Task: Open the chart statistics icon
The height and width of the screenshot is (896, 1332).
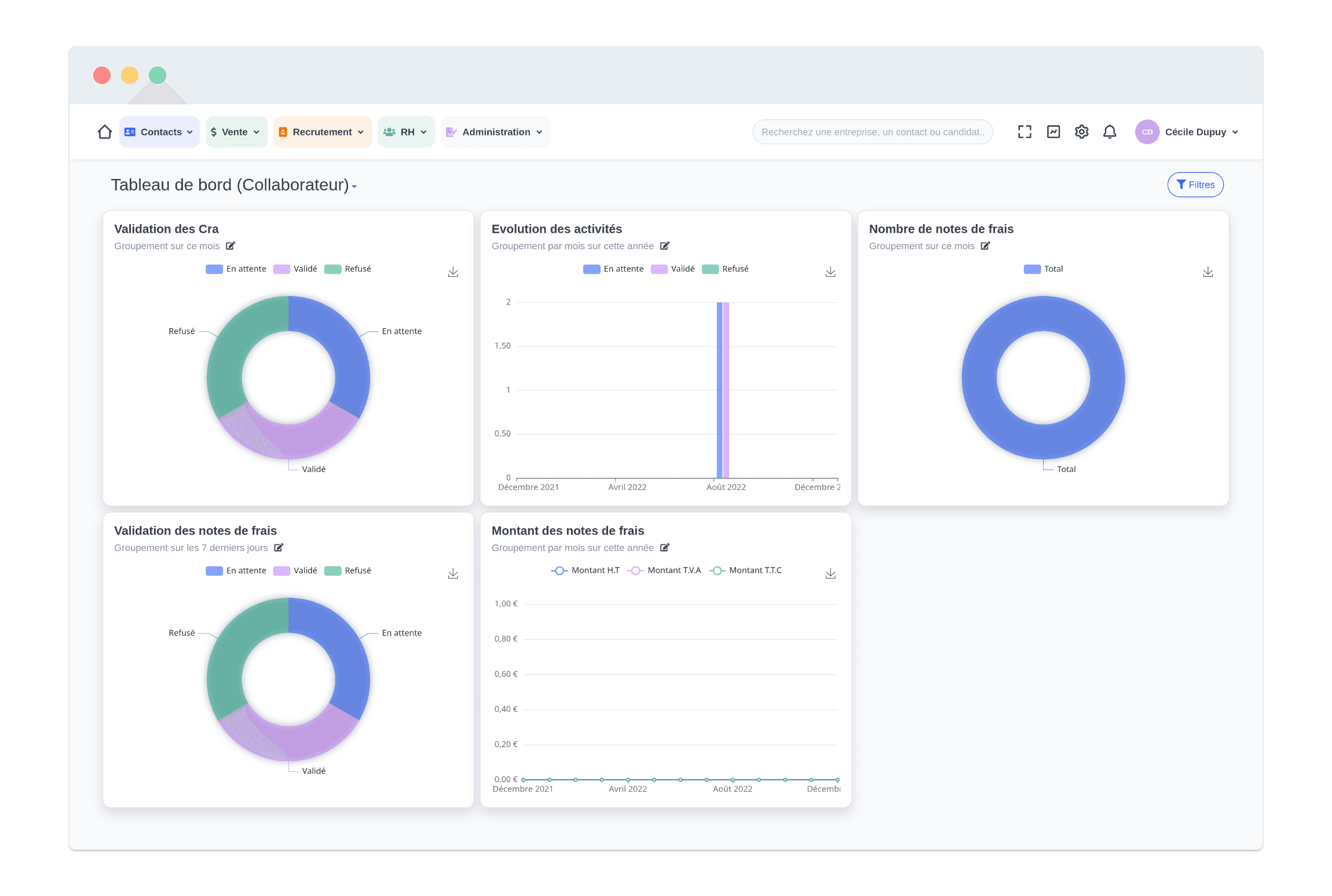Action: [x=1053, y=132]
